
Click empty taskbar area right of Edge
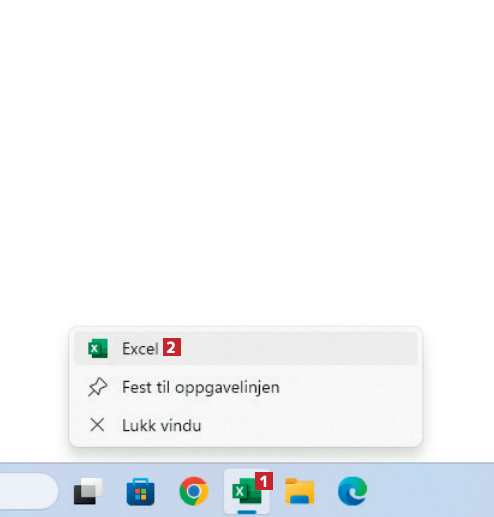coord(430,491)
